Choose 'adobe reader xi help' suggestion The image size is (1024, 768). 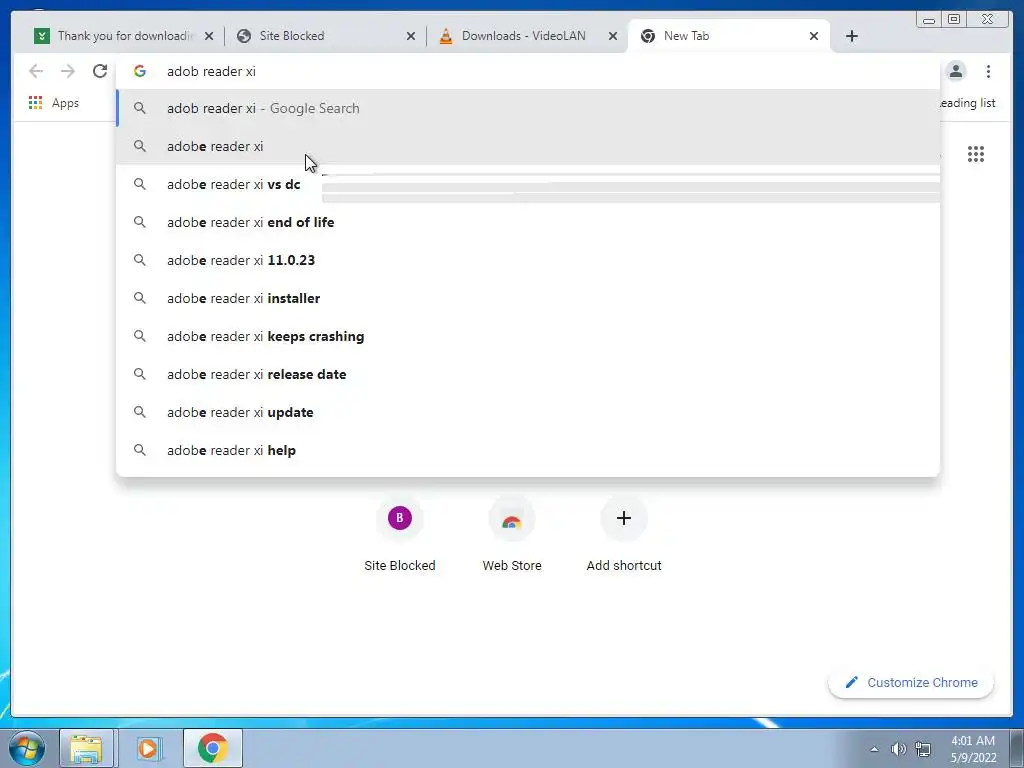pyautogui.click(x=528, y=451)
